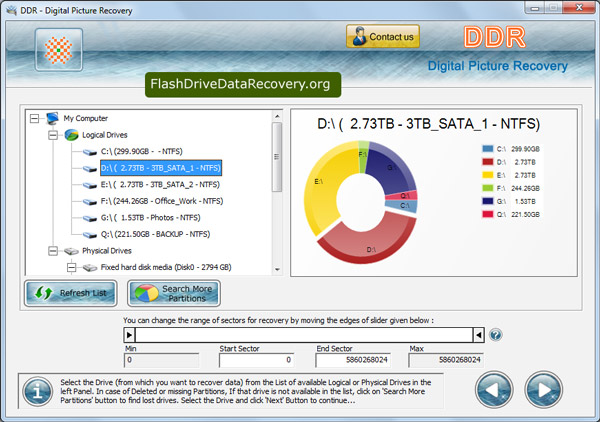Click the drive tree scrollbar thumb
The image size is (600, 422).
(277, 157)
